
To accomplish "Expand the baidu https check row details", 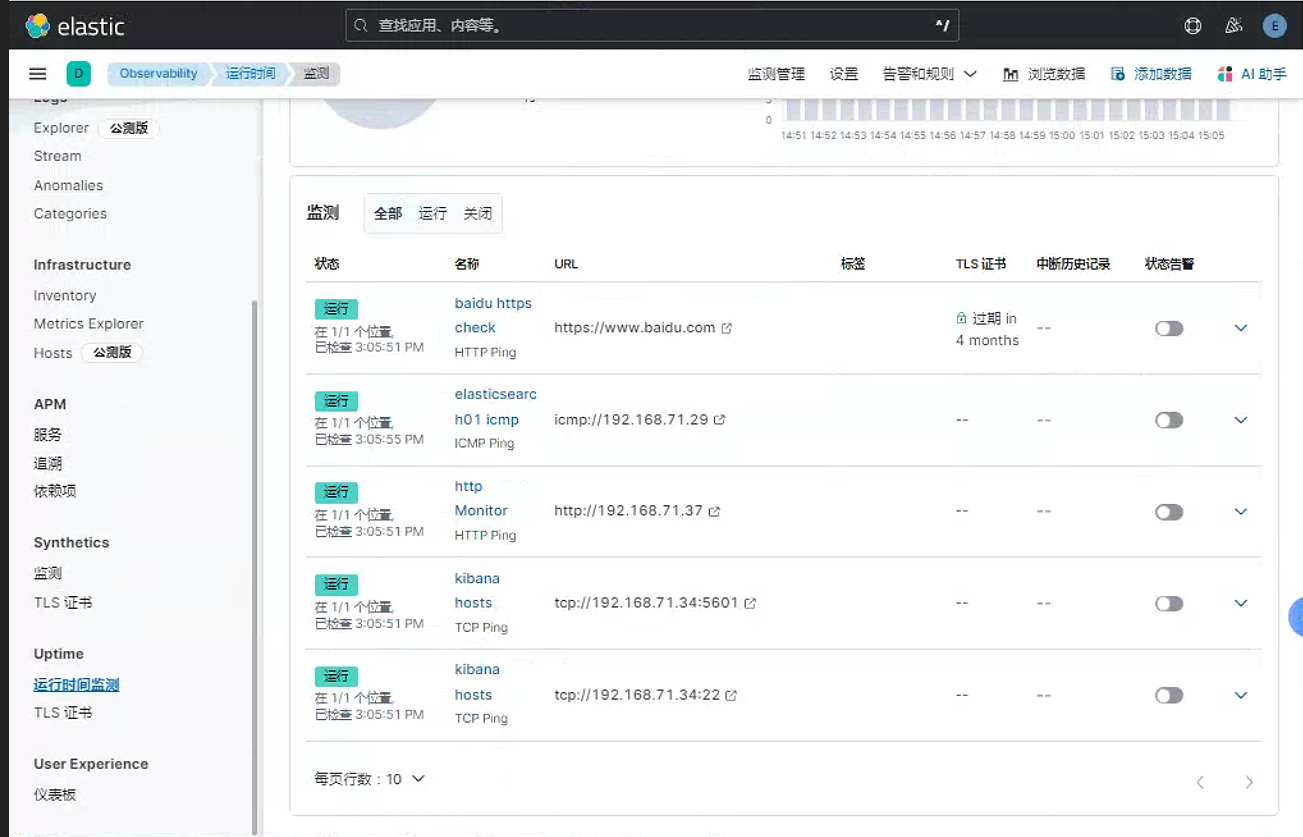I will 1241,328.
